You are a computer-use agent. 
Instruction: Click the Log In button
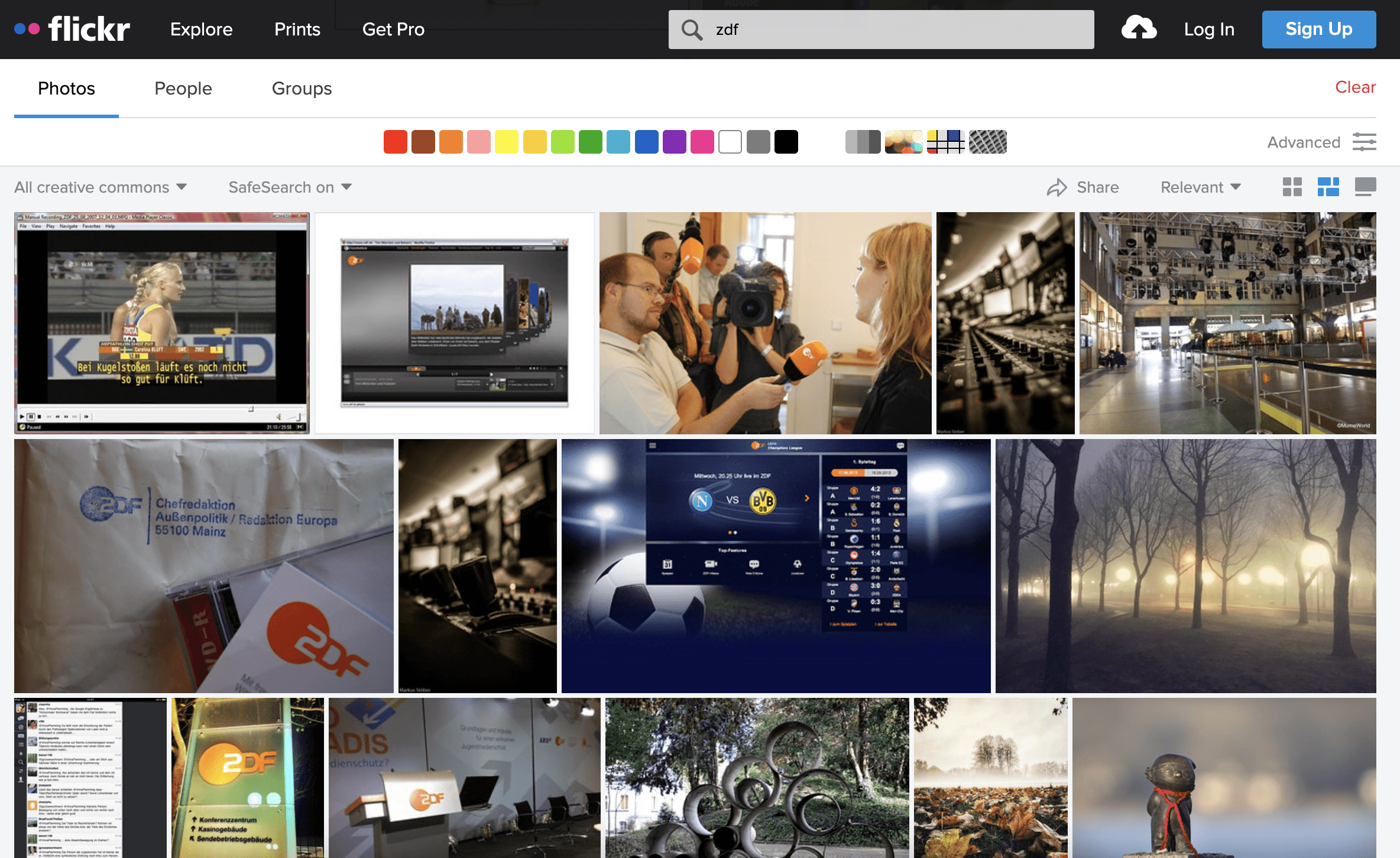pyautogui.click(x=1208, y=27)
